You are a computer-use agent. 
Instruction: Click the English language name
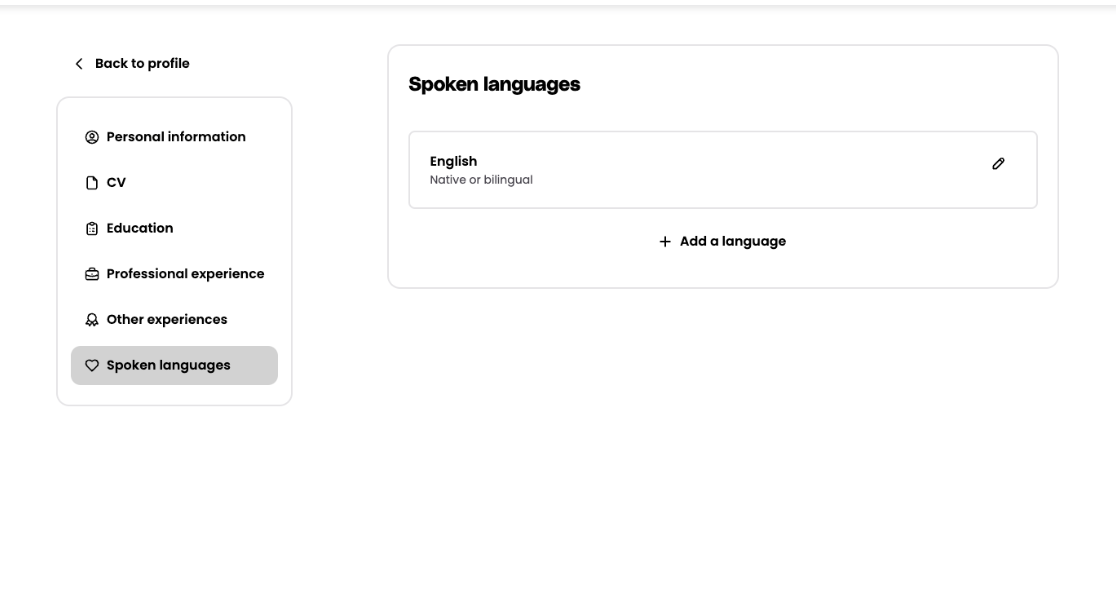[x=453, y=161]
